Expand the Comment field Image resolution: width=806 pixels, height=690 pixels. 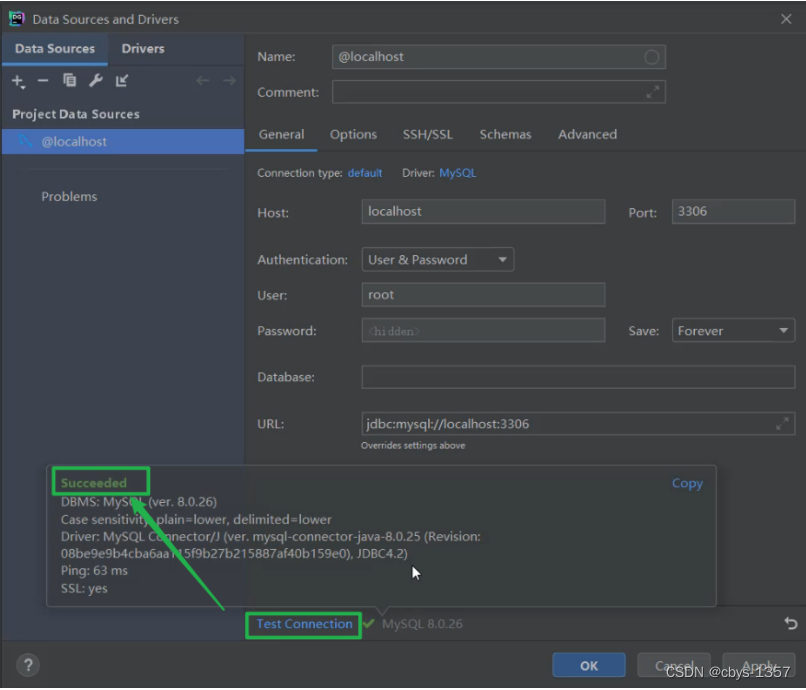(652, 93)
